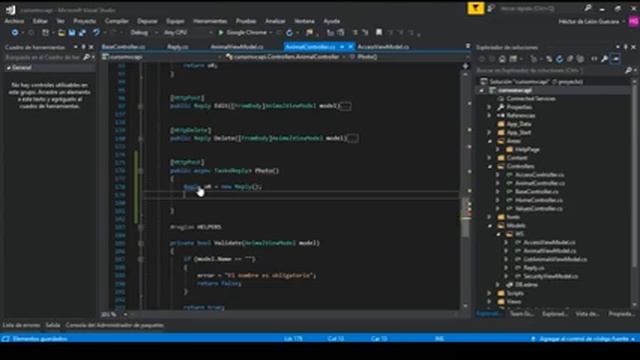The width and height of the screenshot is (640, 360).
Task: Select Reply.cs under the WS folder
Action: click(534, 268)
